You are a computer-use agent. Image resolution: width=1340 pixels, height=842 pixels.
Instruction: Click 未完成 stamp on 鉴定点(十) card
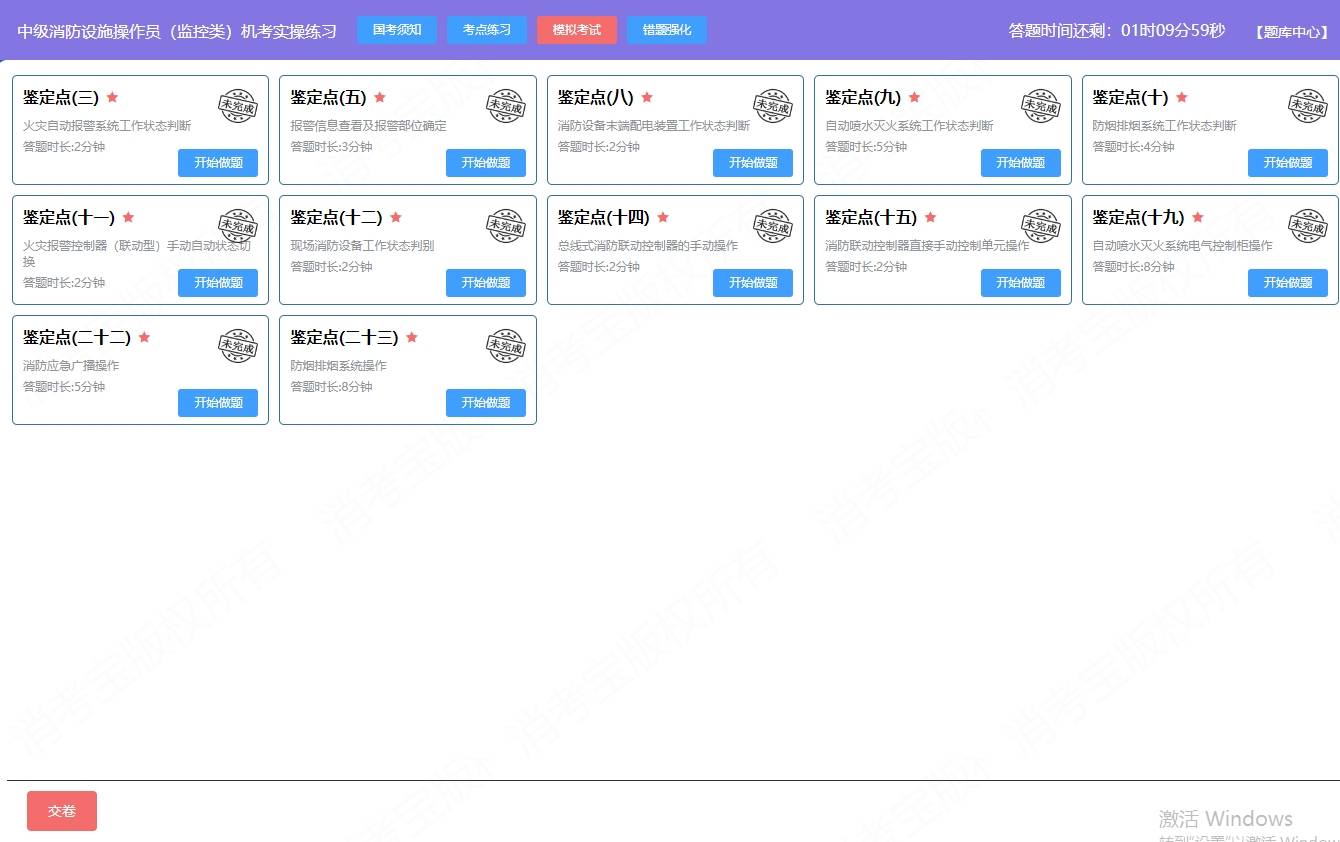click(x=1307, y=106)
